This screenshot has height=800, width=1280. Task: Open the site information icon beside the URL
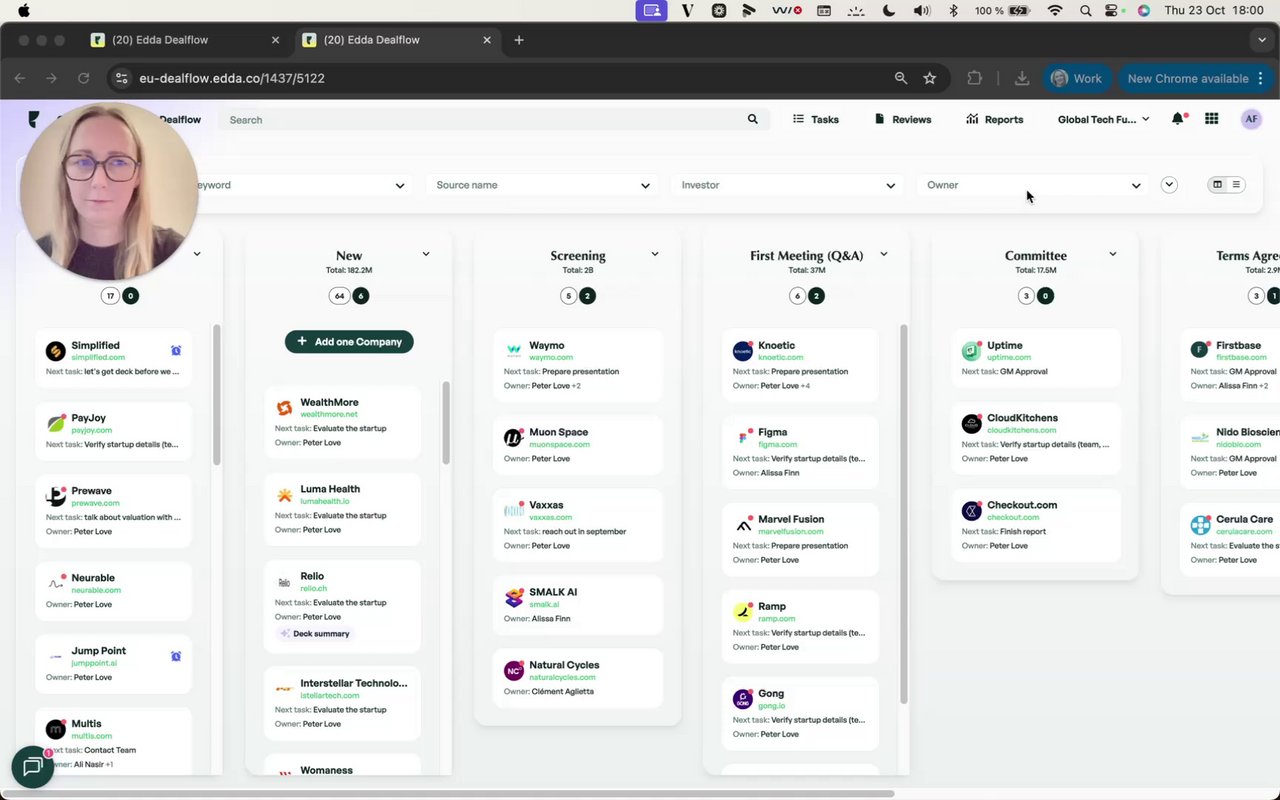[121, 78]
